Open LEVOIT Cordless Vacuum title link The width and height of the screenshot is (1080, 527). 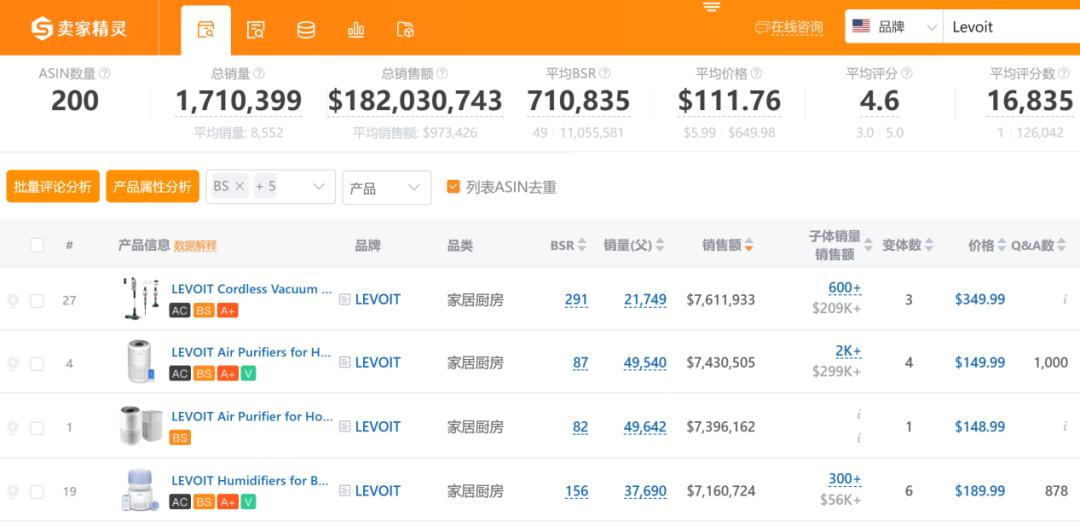(251, 289)
